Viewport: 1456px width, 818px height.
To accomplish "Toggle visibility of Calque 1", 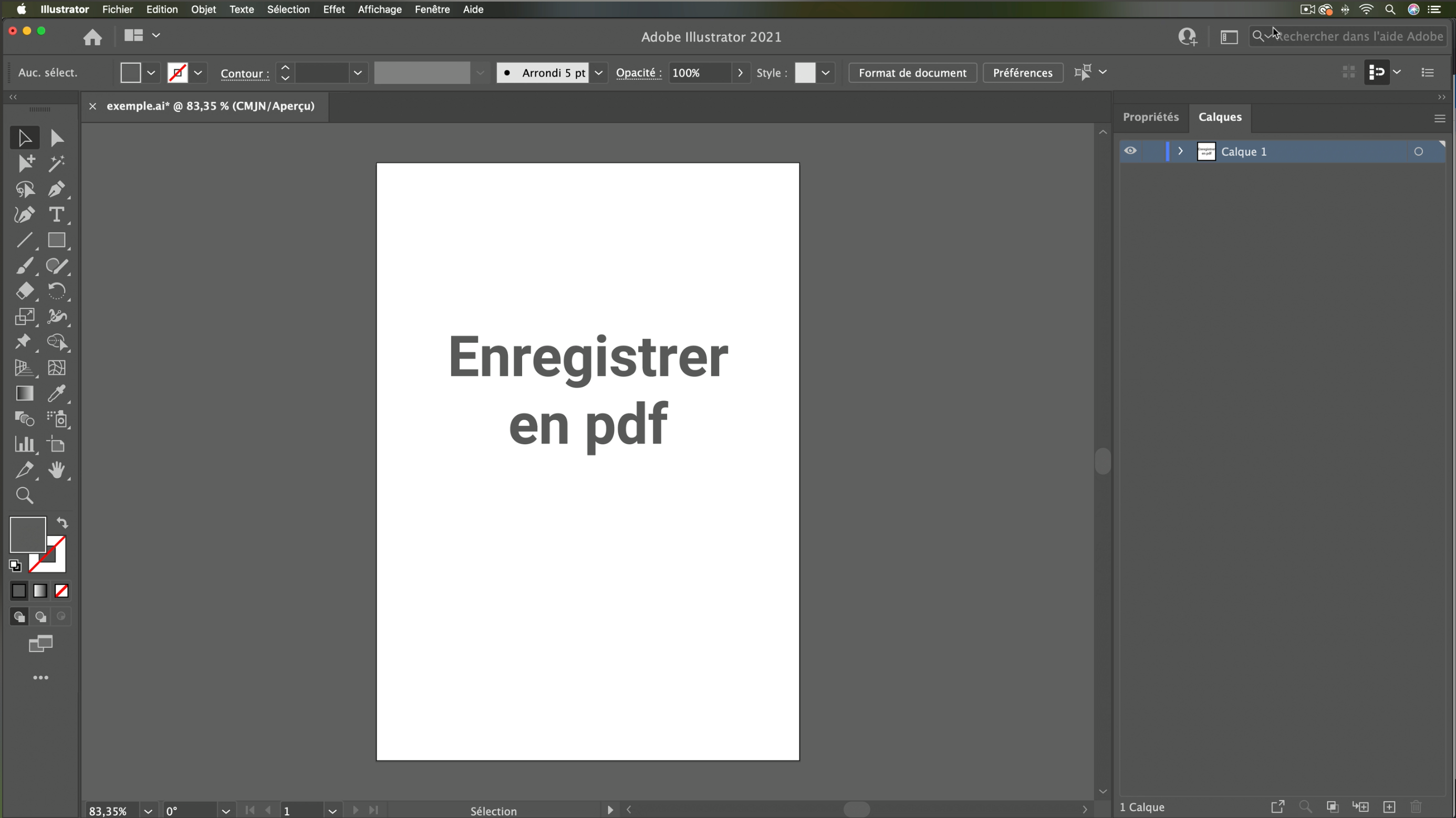I will [x=1129, y=151].
